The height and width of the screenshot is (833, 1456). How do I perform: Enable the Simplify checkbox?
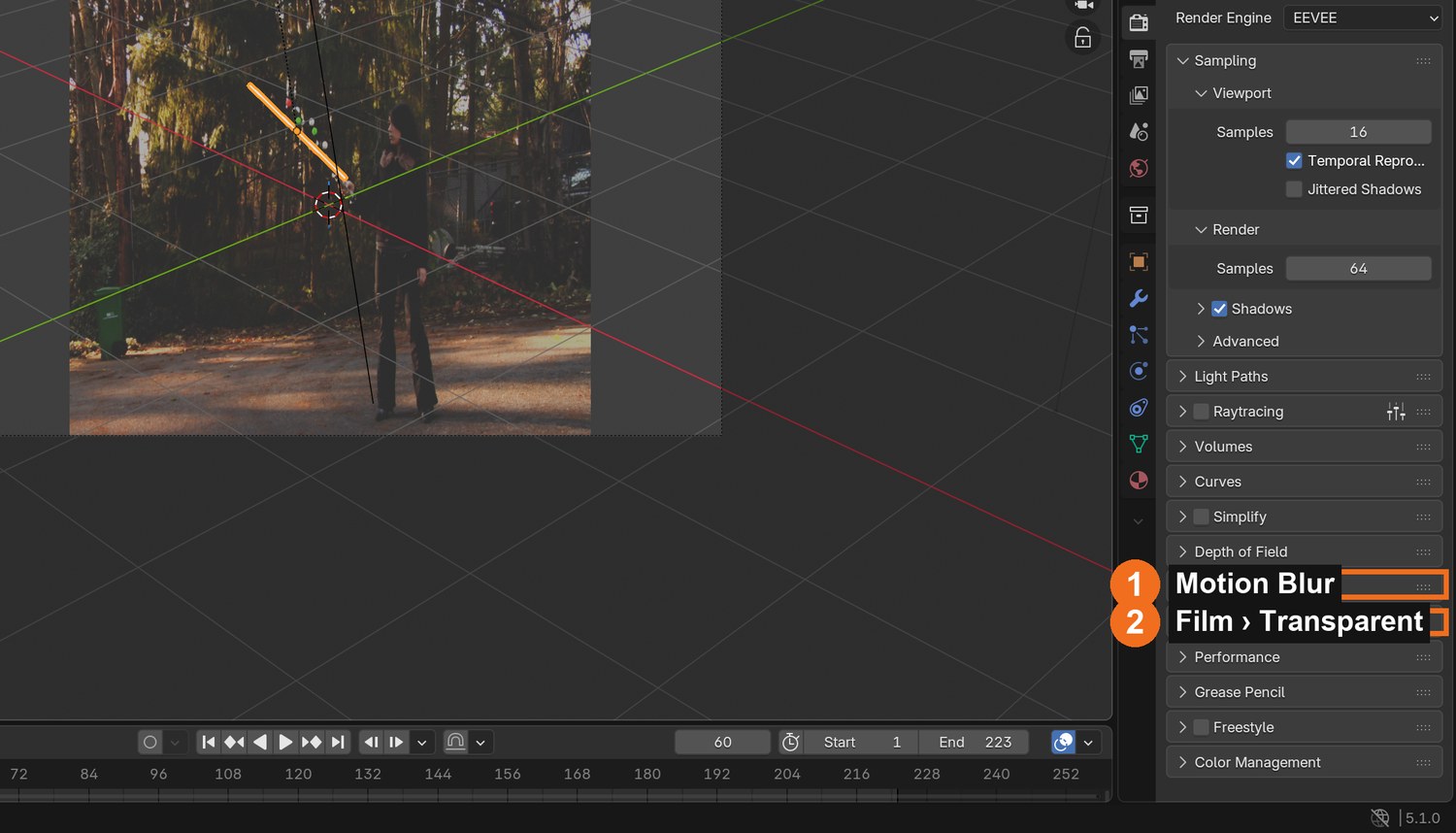(x=1201, y=516)
